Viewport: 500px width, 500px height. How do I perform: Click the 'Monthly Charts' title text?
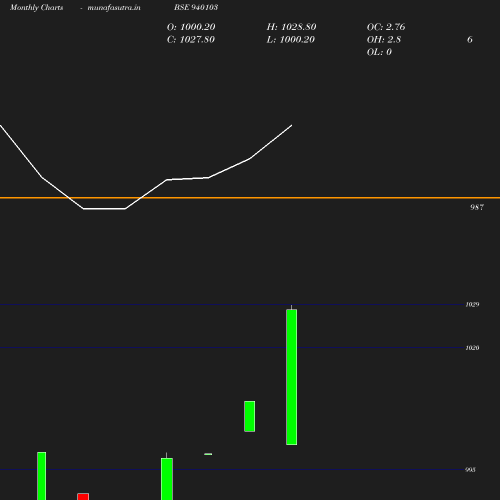[36, 7]
